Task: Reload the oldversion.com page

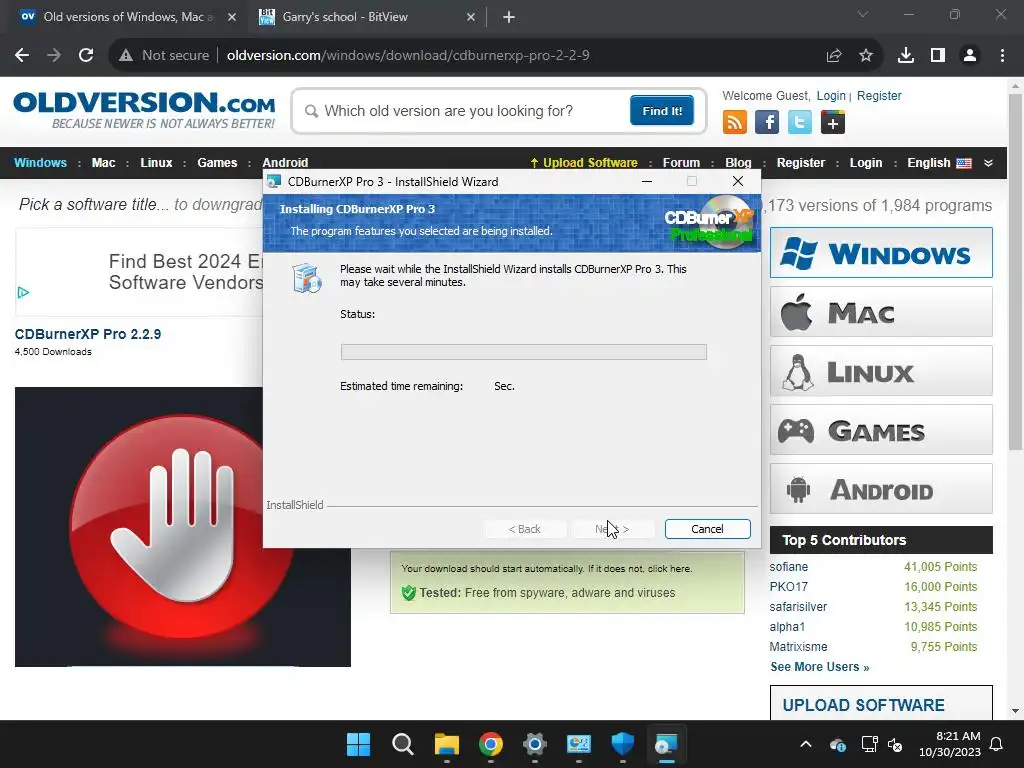Action: [x=86, y=56]
